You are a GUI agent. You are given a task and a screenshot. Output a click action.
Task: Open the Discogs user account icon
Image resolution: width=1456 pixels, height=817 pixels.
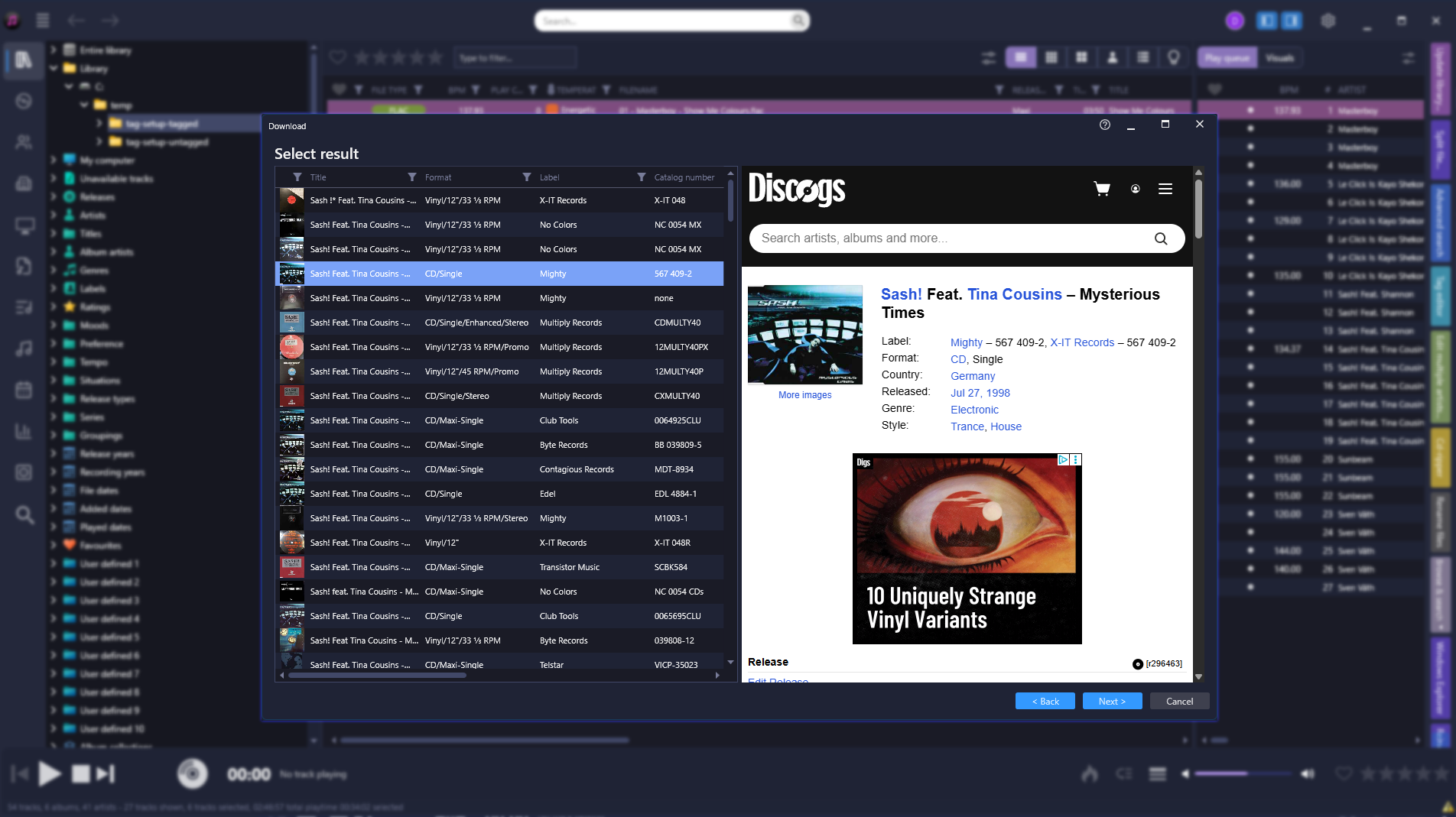pos(1136,189)
